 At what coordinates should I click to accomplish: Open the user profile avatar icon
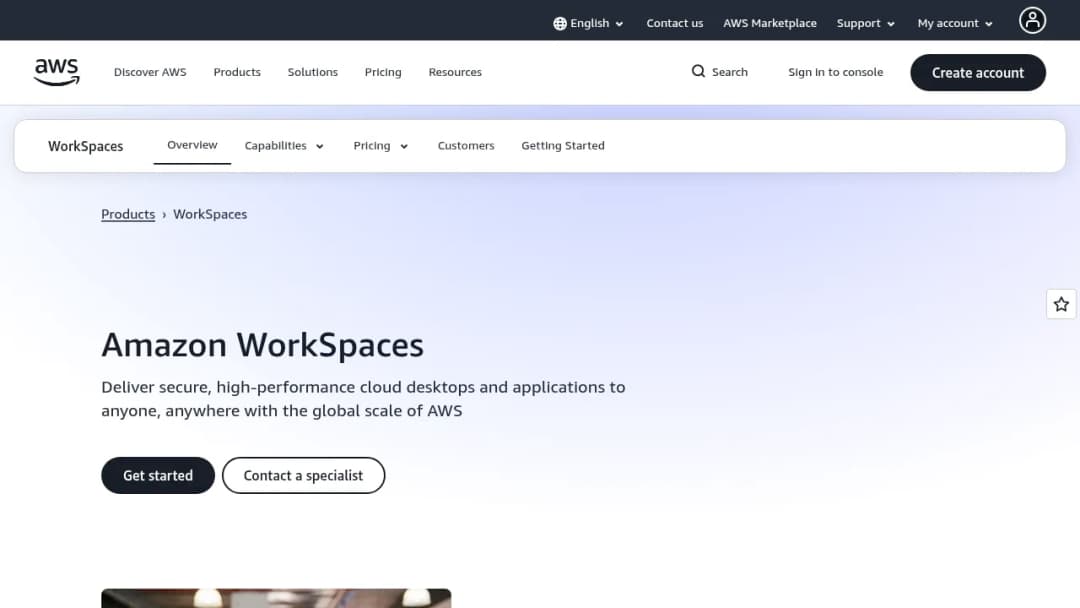tap(1032, 21)
